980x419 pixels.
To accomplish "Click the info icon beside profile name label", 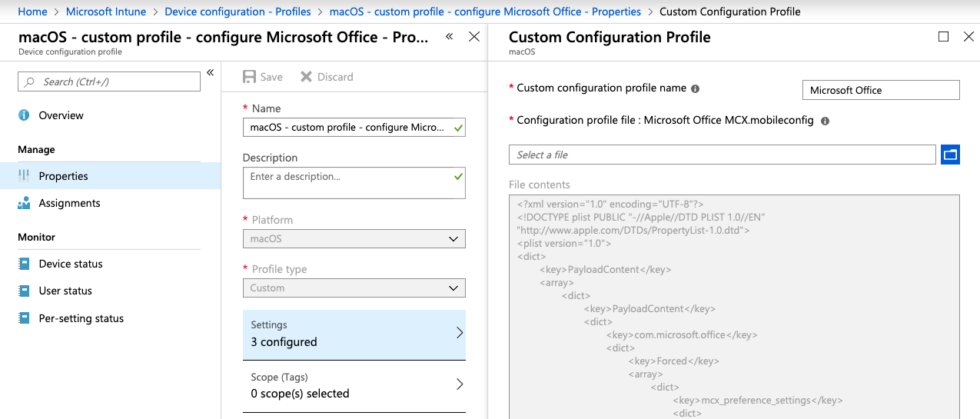I will click(695, 89).
